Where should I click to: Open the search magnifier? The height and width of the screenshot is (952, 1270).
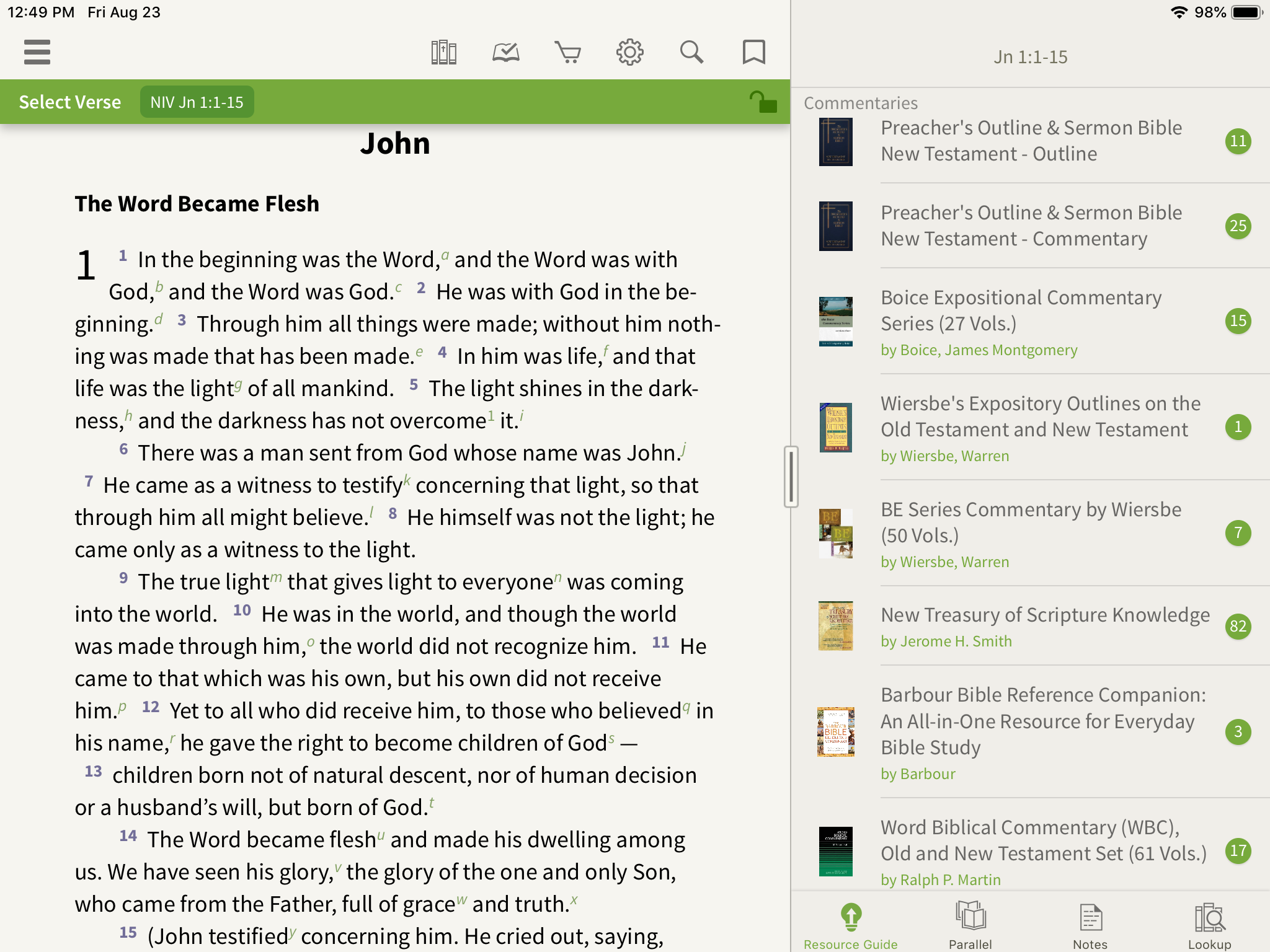click(x=691, y=52)
